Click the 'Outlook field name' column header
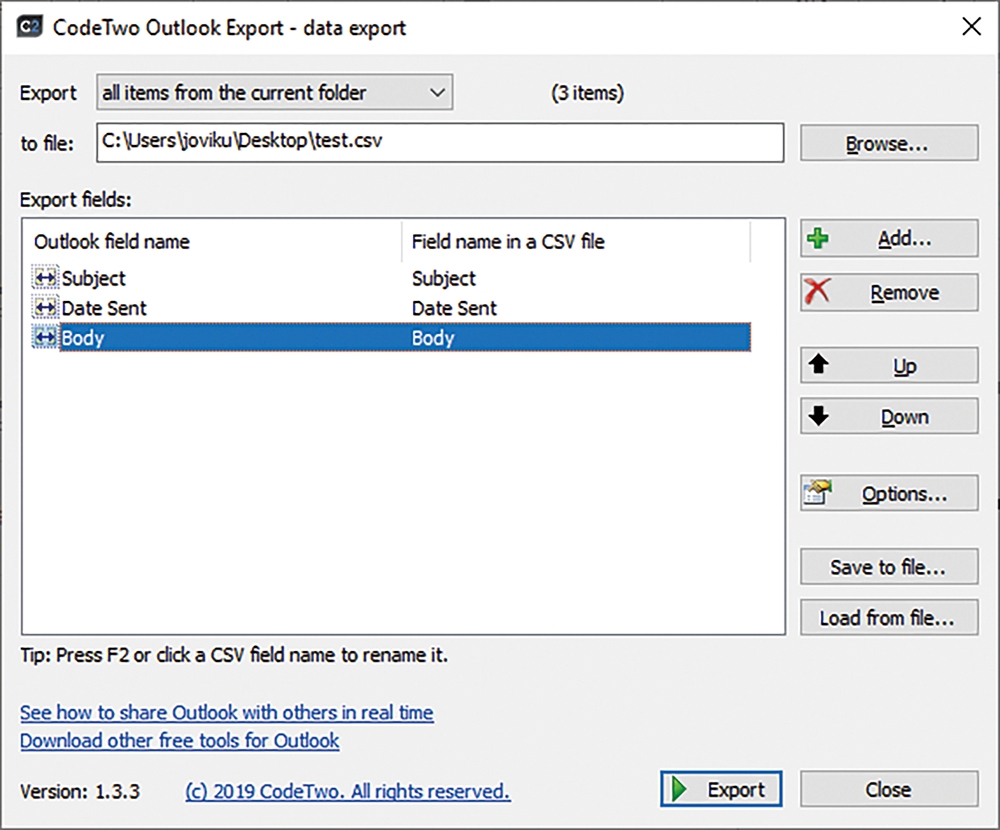The image size is (1000, 830). (x=112, y=241)
